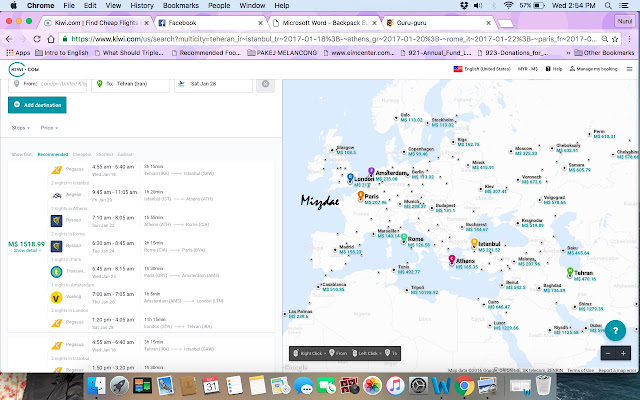
Task: Zoom out the map with minus button
Action: [608, 353]
